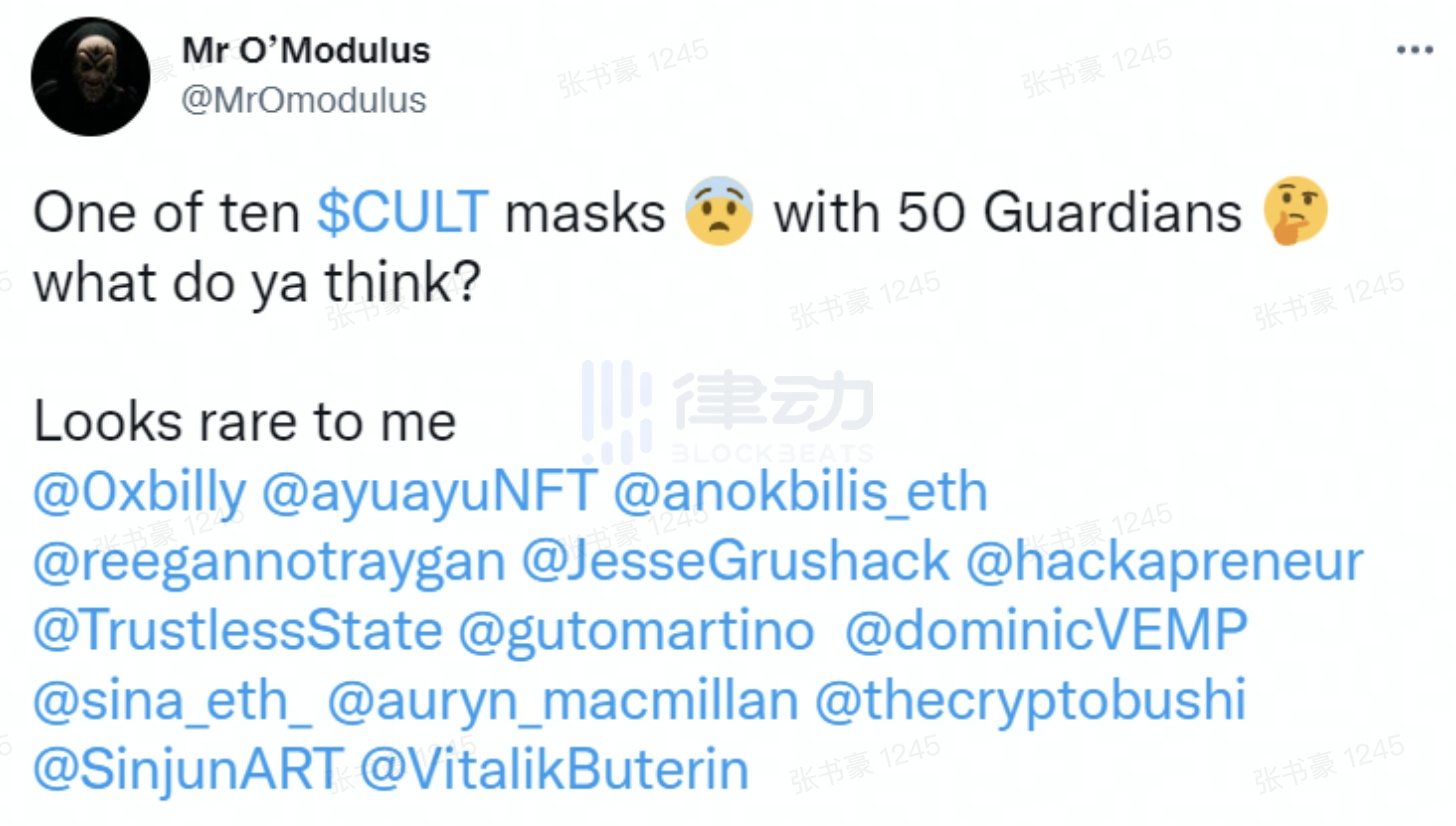Click Mr O'Modulus profile avatar
The width and height of the screenshot is (1456, 826).
(91, 77)
